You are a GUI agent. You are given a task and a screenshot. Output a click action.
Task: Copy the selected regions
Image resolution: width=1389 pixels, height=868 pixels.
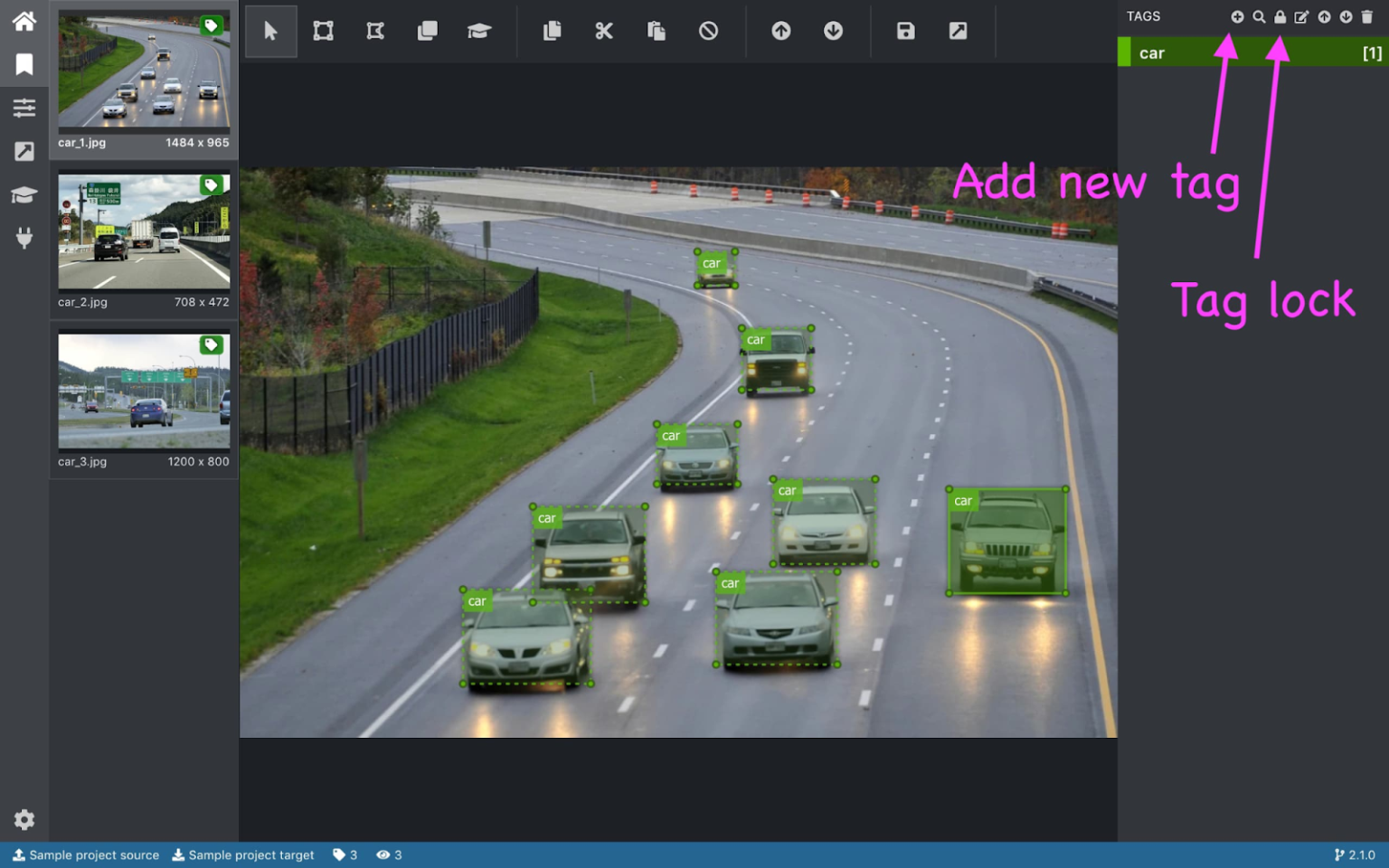click(x=552, y=31)
